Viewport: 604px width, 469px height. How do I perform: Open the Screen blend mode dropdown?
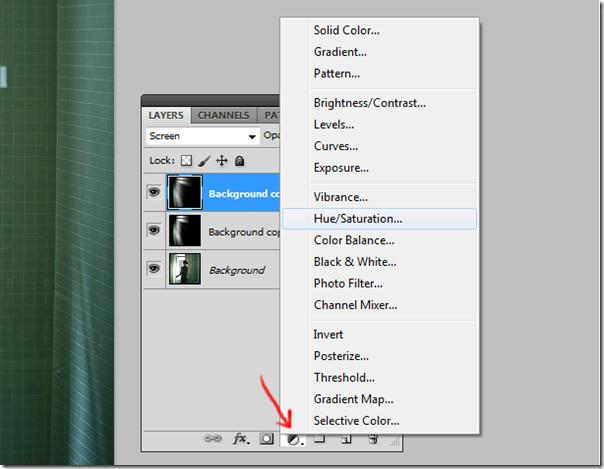(201, 136)
